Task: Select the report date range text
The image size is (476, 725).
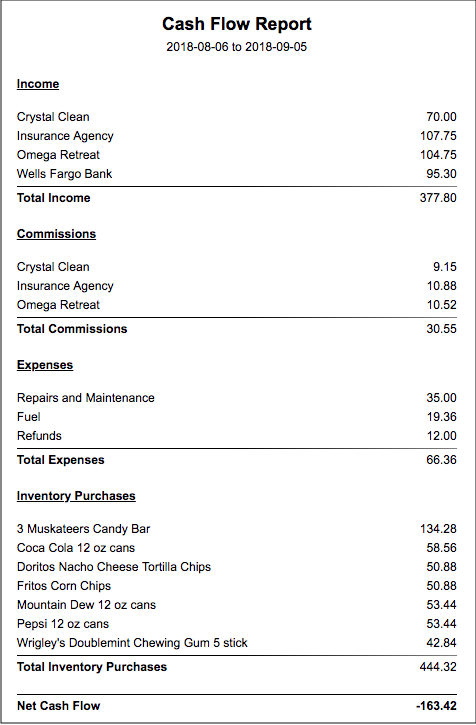Action: tap(236, 47)
